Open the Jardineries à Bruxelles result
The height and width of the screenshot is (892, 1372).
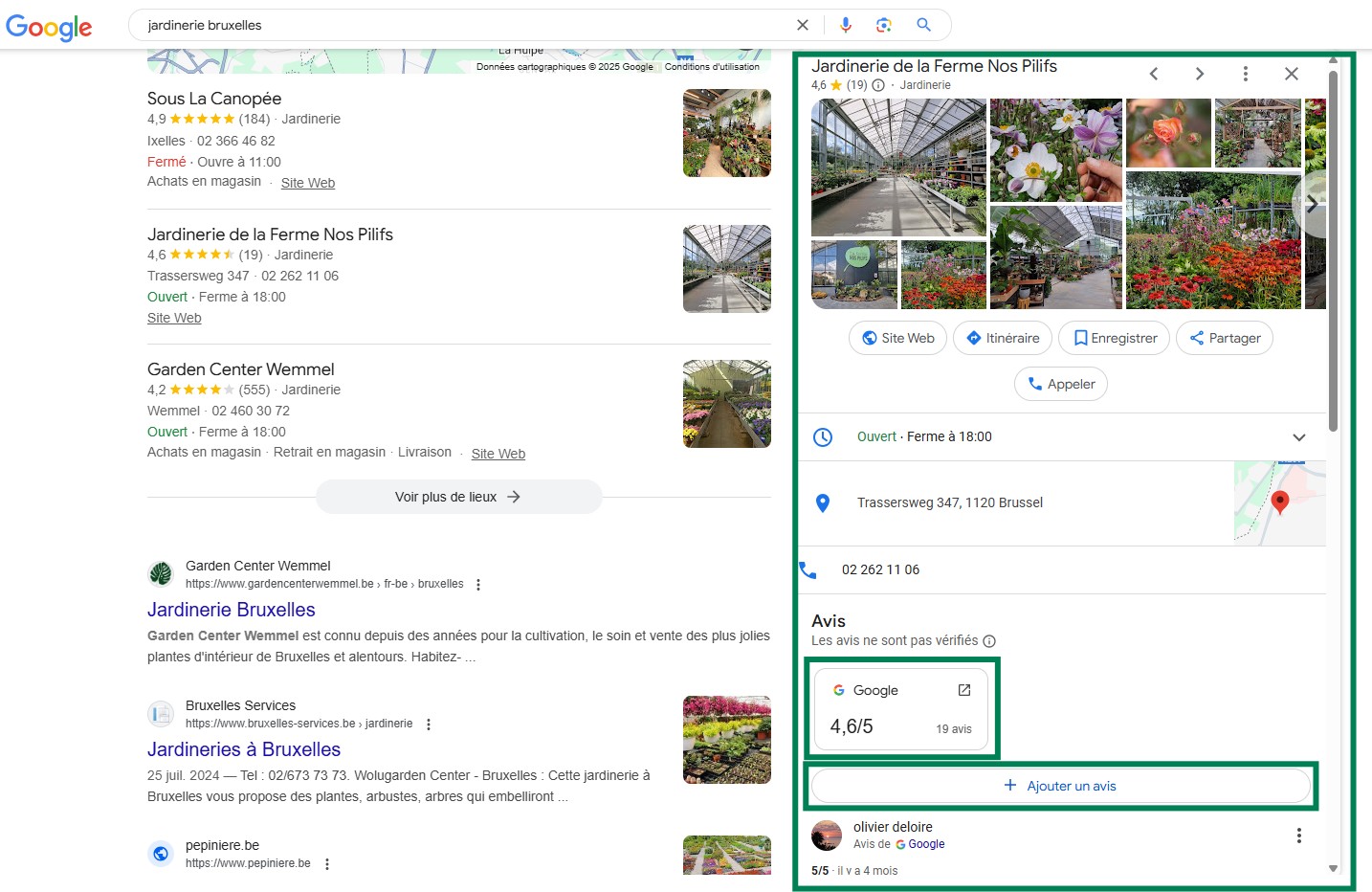click(244, 749)
